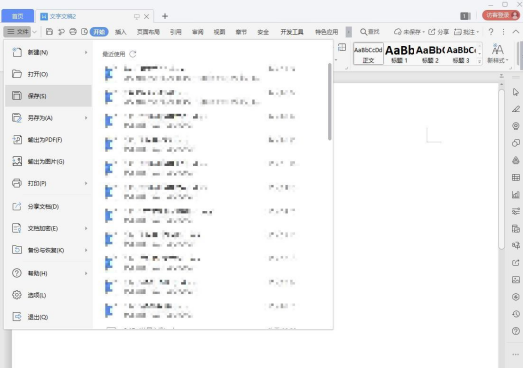
Task: Click the help question mark icon
Action: tap(491, 32)
